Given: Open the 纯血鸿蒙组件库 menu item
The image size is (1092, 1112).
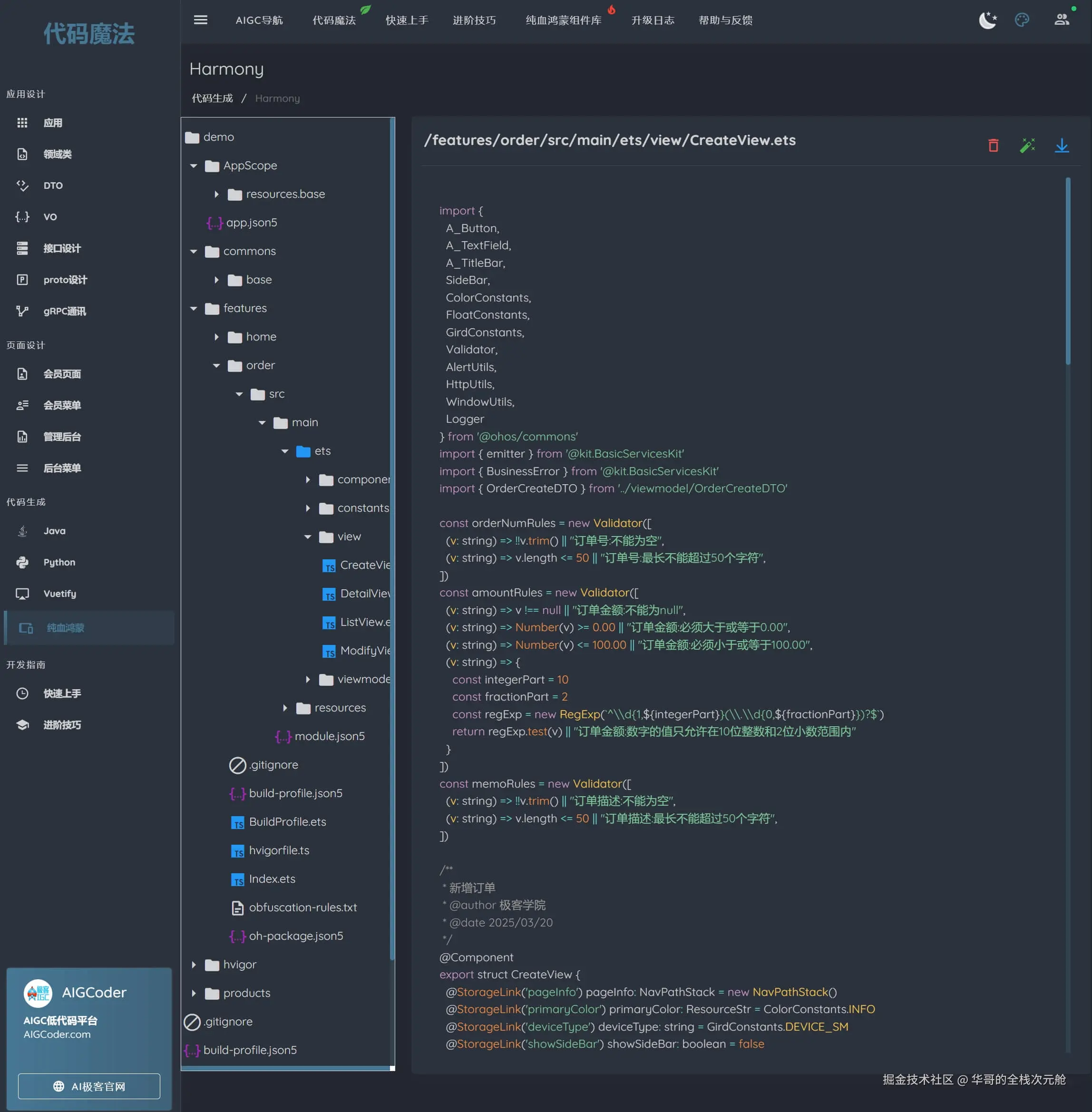Looking at the screenshot, I should point(563,20).
